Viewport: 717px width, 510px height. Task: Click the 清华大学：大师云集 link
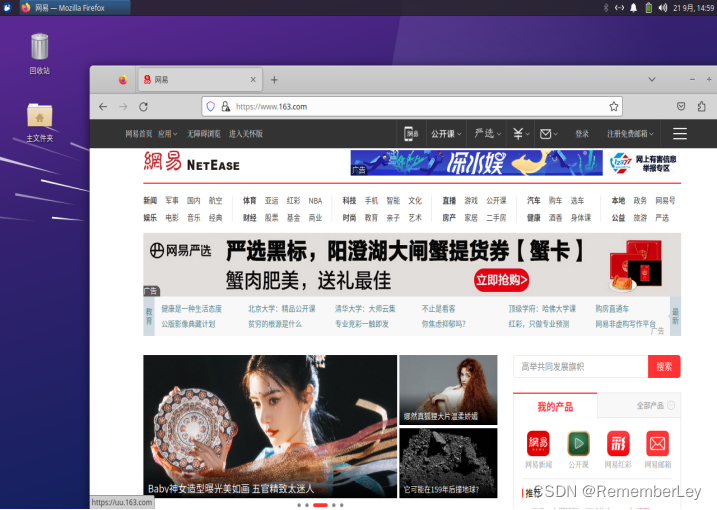click(x=365, y=309)
